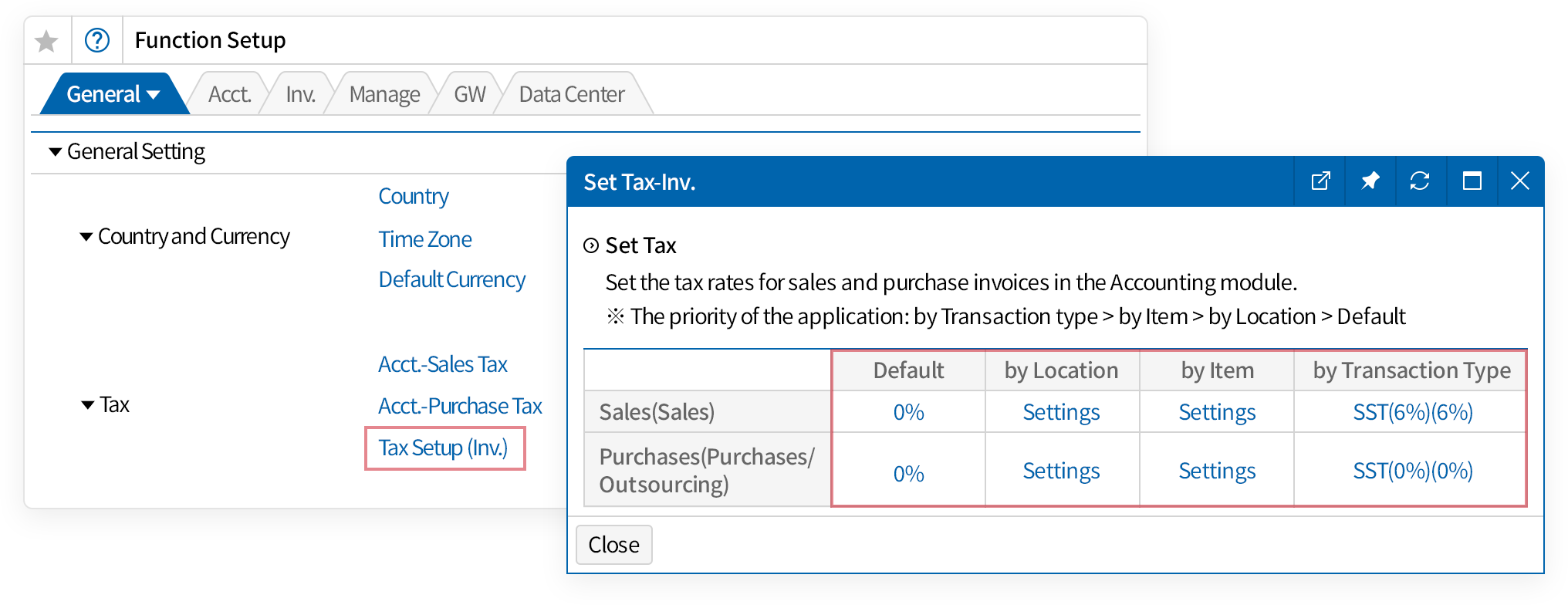Refresh the Set Tax-Inv. dialog

coord(1420,181)
